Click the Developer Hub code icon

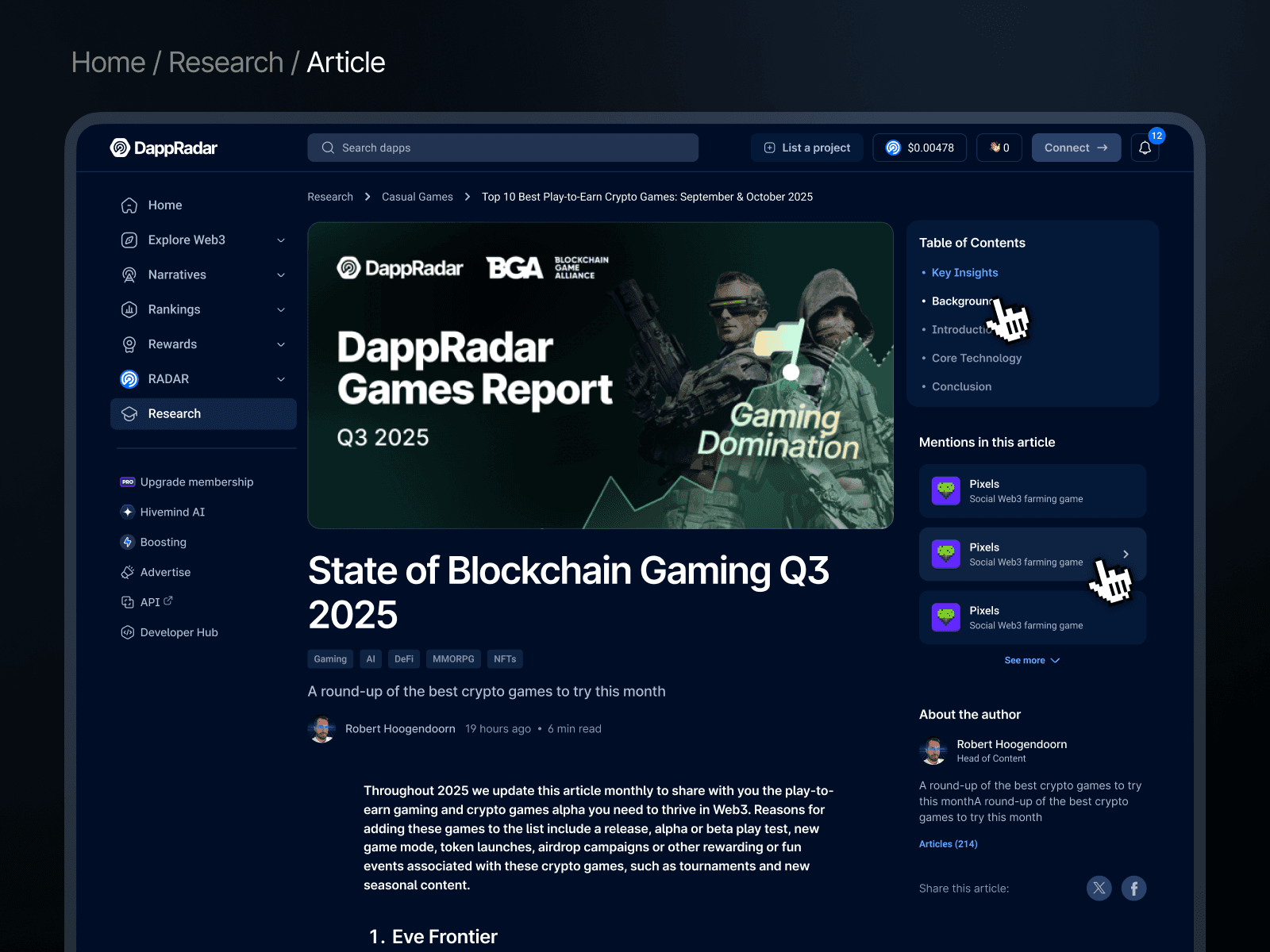[128, 633]
